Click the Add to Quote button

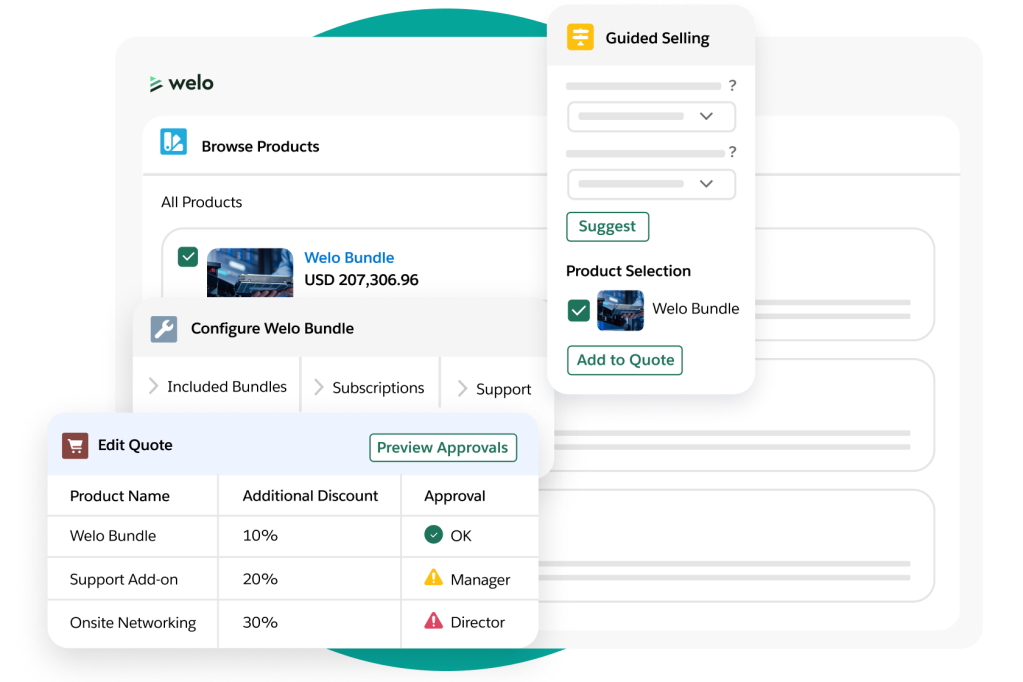tap(625, 360)
